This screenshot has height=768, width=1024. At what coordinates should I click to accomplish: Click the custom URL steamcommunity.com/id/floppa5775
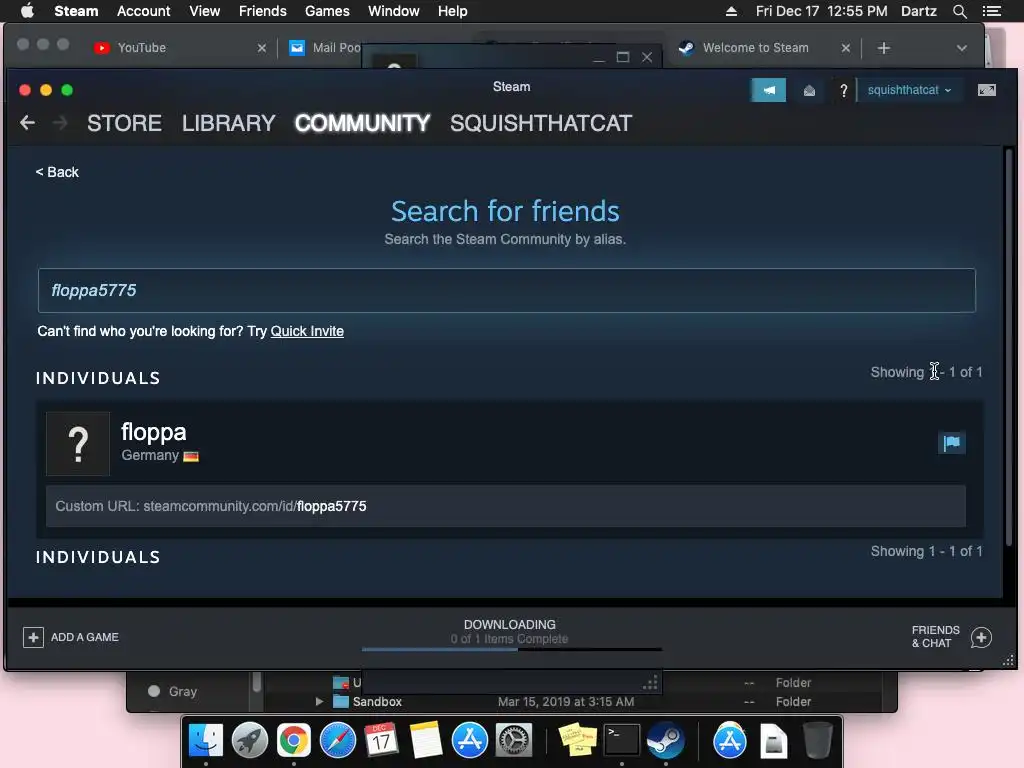point(255,506)
